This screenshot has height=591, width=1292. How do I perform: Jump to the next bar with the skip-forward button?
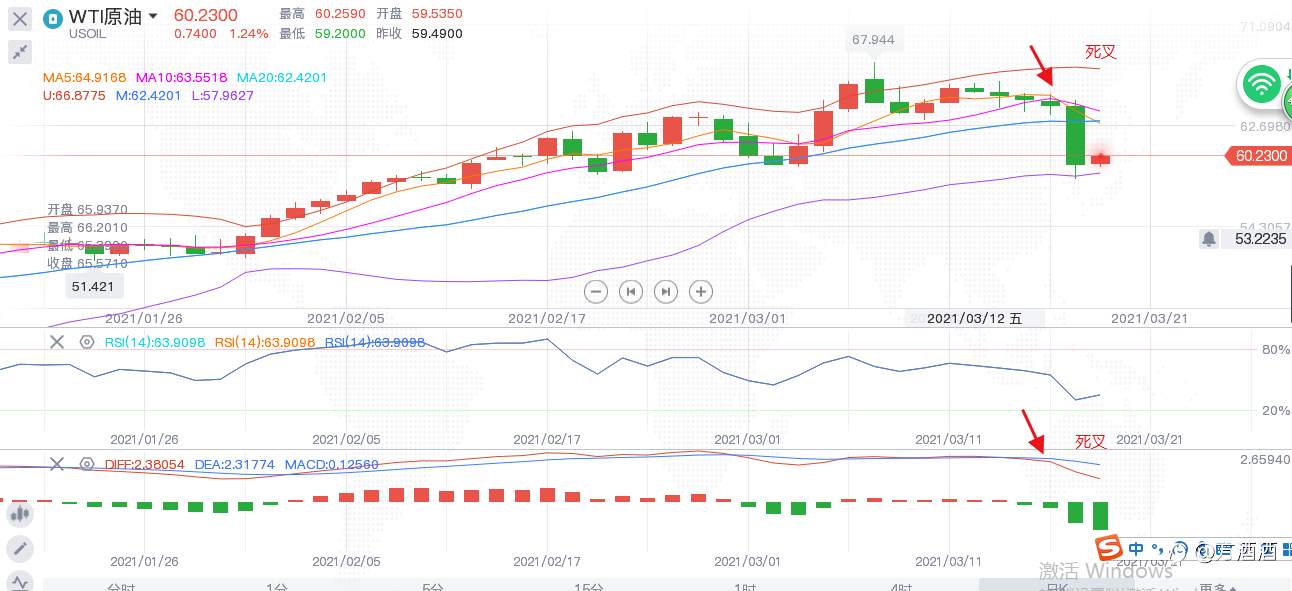666,292
